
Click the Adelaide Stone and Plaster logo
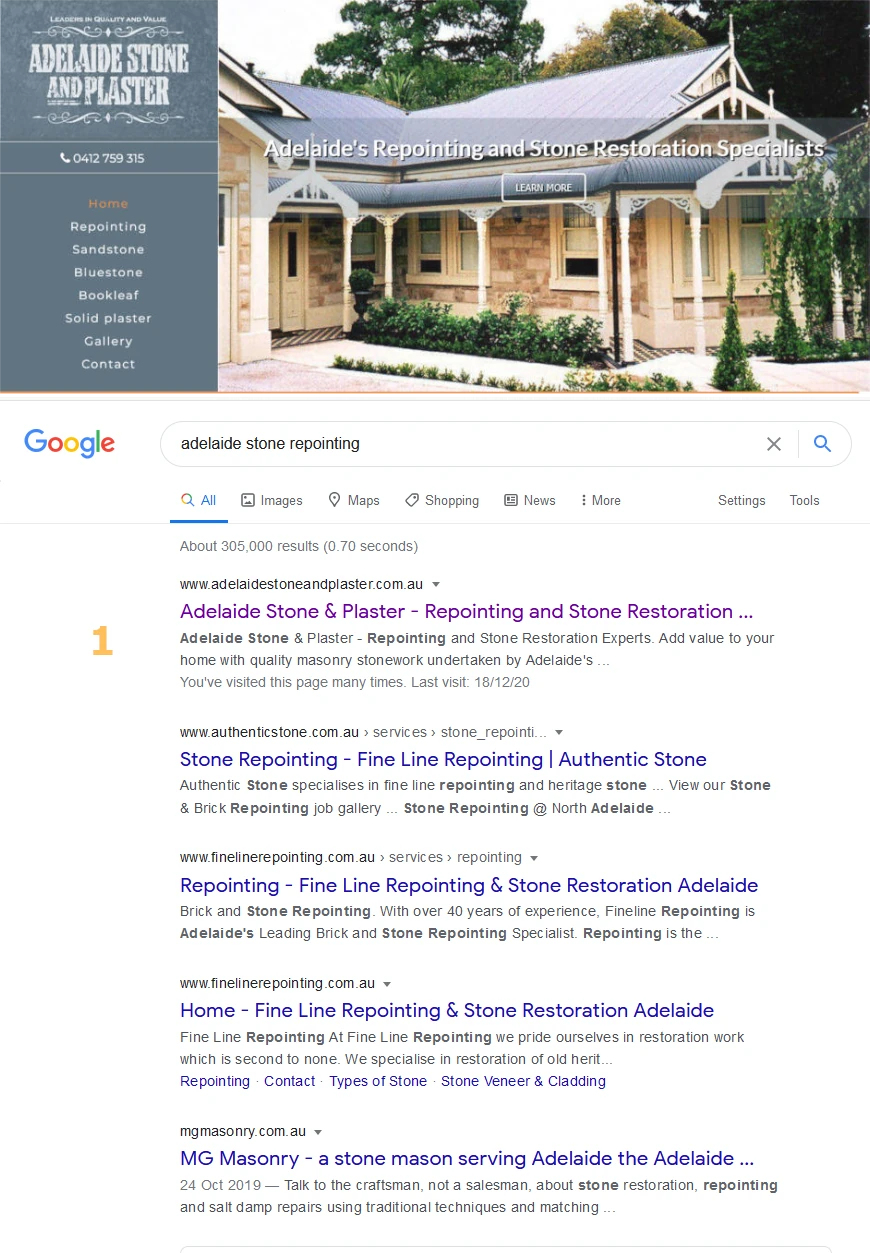coord(108,70)
